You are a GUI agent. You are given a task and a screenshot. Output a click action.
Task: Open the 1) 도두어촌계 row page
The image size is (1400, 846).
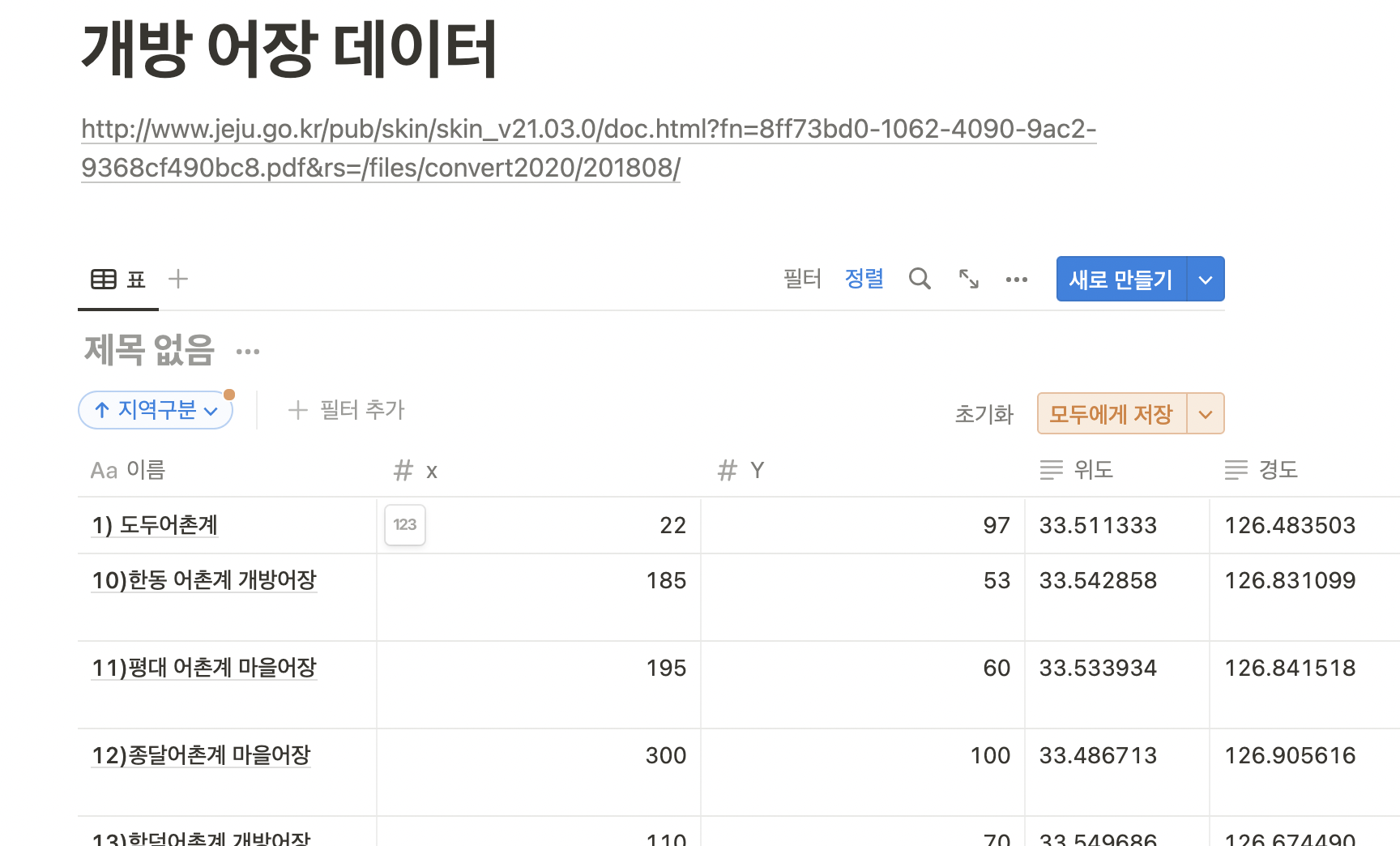(155, 525)
